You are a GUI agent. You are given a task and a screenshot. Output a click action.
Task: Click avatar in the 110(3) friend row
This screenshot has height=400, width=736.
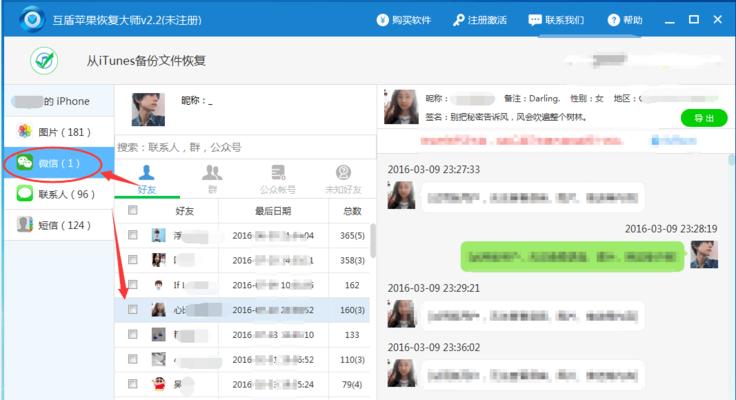click(159, 359)
